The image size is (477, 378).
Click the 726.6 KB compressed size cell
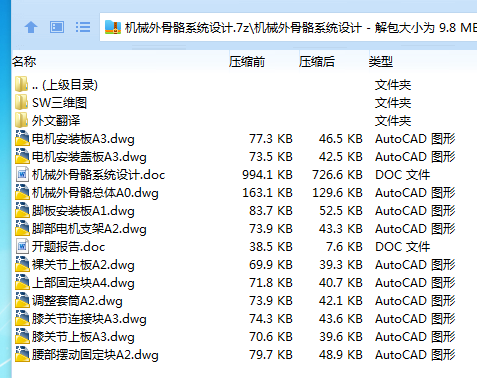(x=337, y=175)
